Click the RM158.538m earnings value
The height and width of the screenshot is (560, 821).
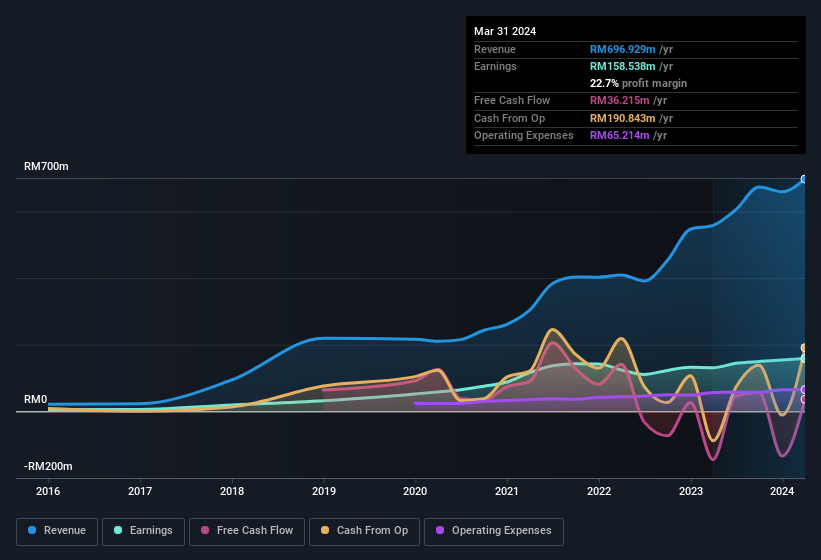click(x=623, y=66)
